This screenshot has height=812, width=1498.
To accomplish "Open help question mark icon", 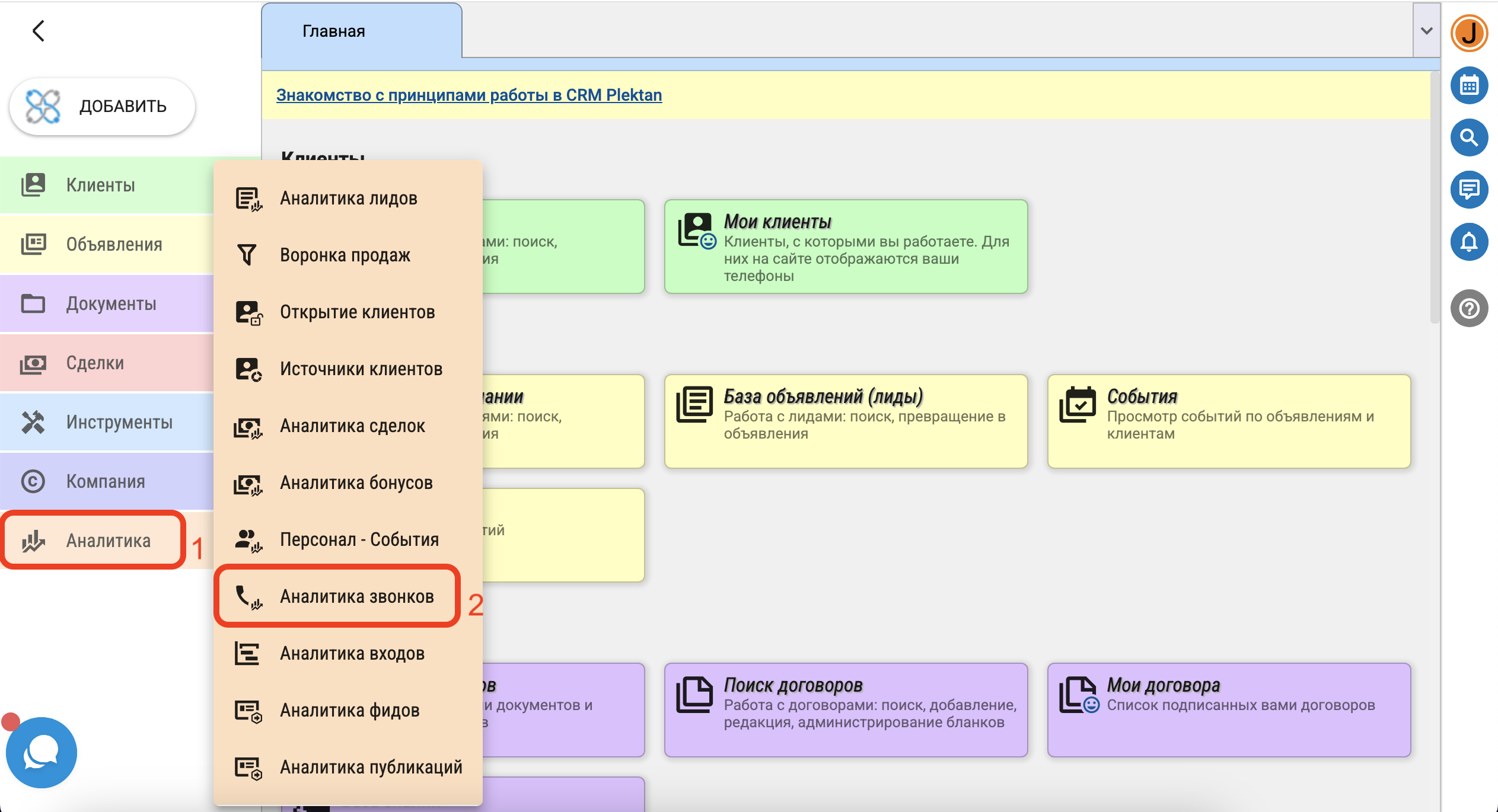I will 1469,308.
